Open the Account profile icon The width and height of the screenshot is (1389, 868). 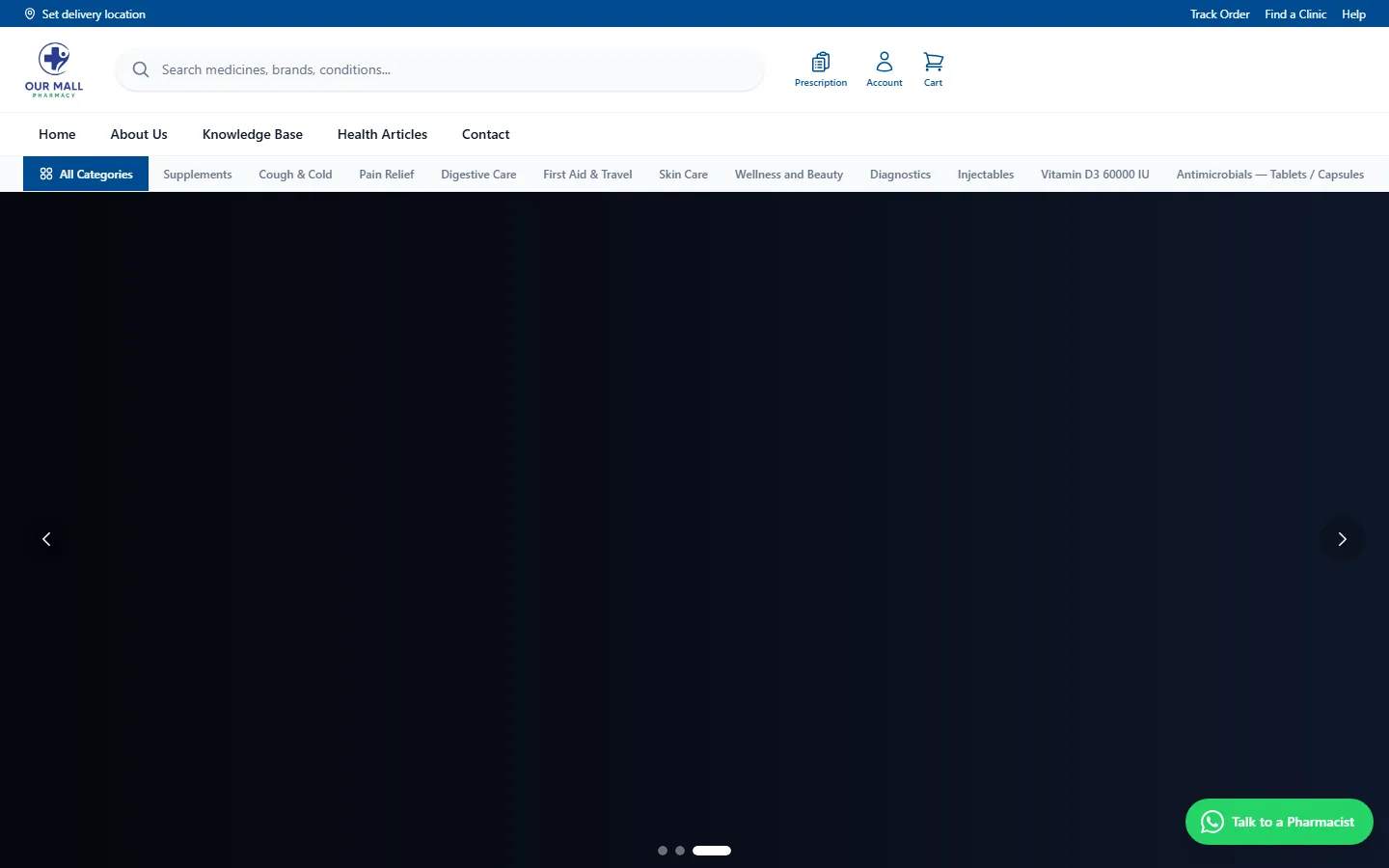pos(885,69)
